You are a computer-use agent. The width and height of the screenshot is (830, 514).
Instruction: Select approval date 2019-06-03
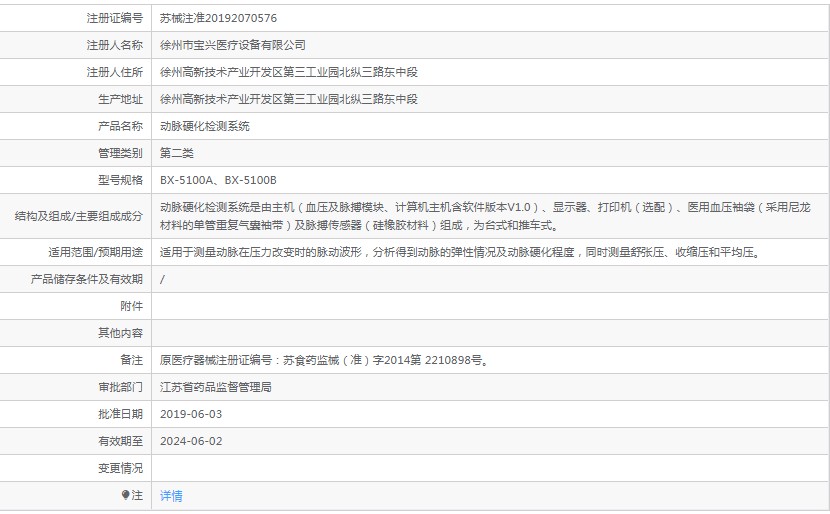point(191,414)
